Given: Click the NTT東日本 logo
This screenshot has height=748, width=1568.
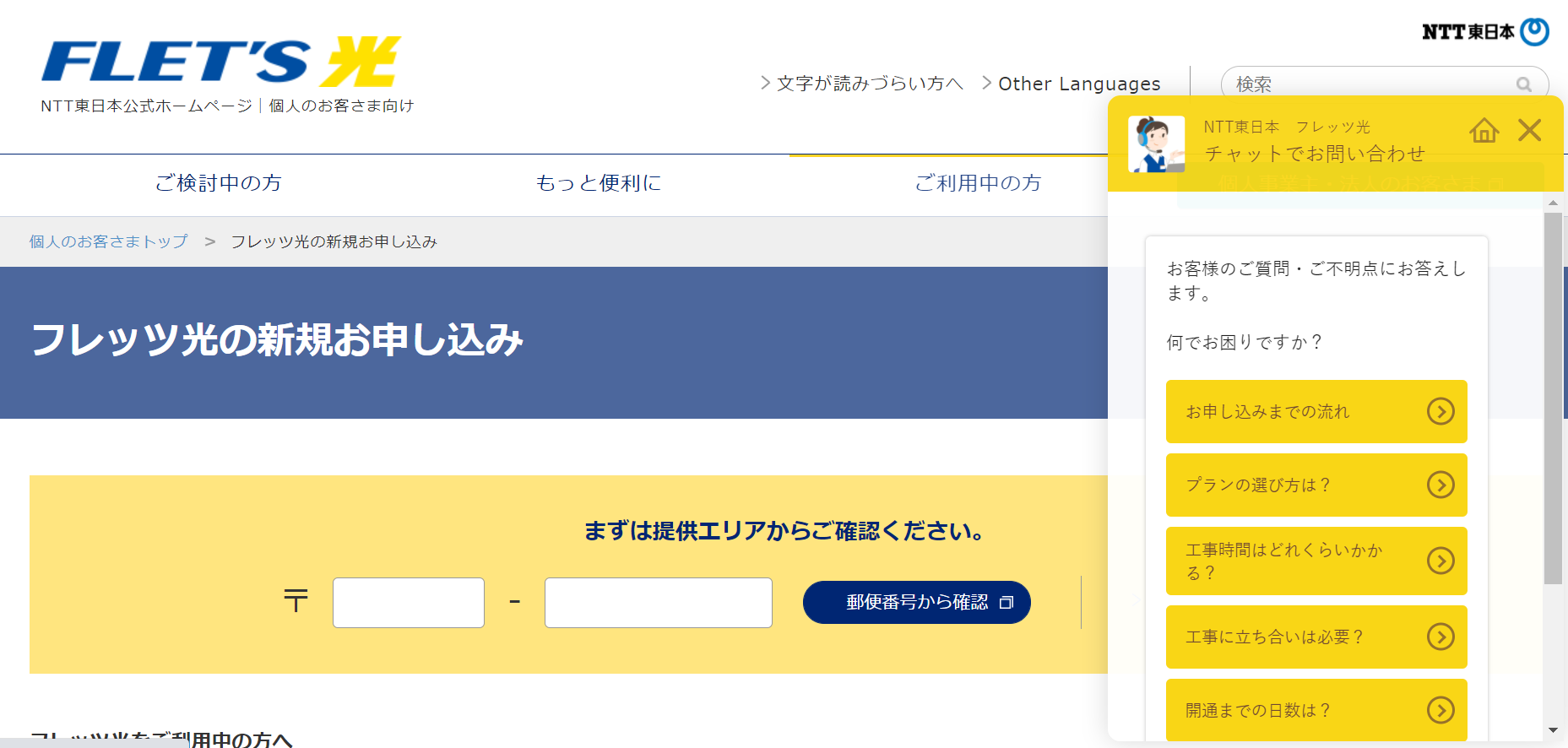Looking at the screenshot, I should [1485, 32].
